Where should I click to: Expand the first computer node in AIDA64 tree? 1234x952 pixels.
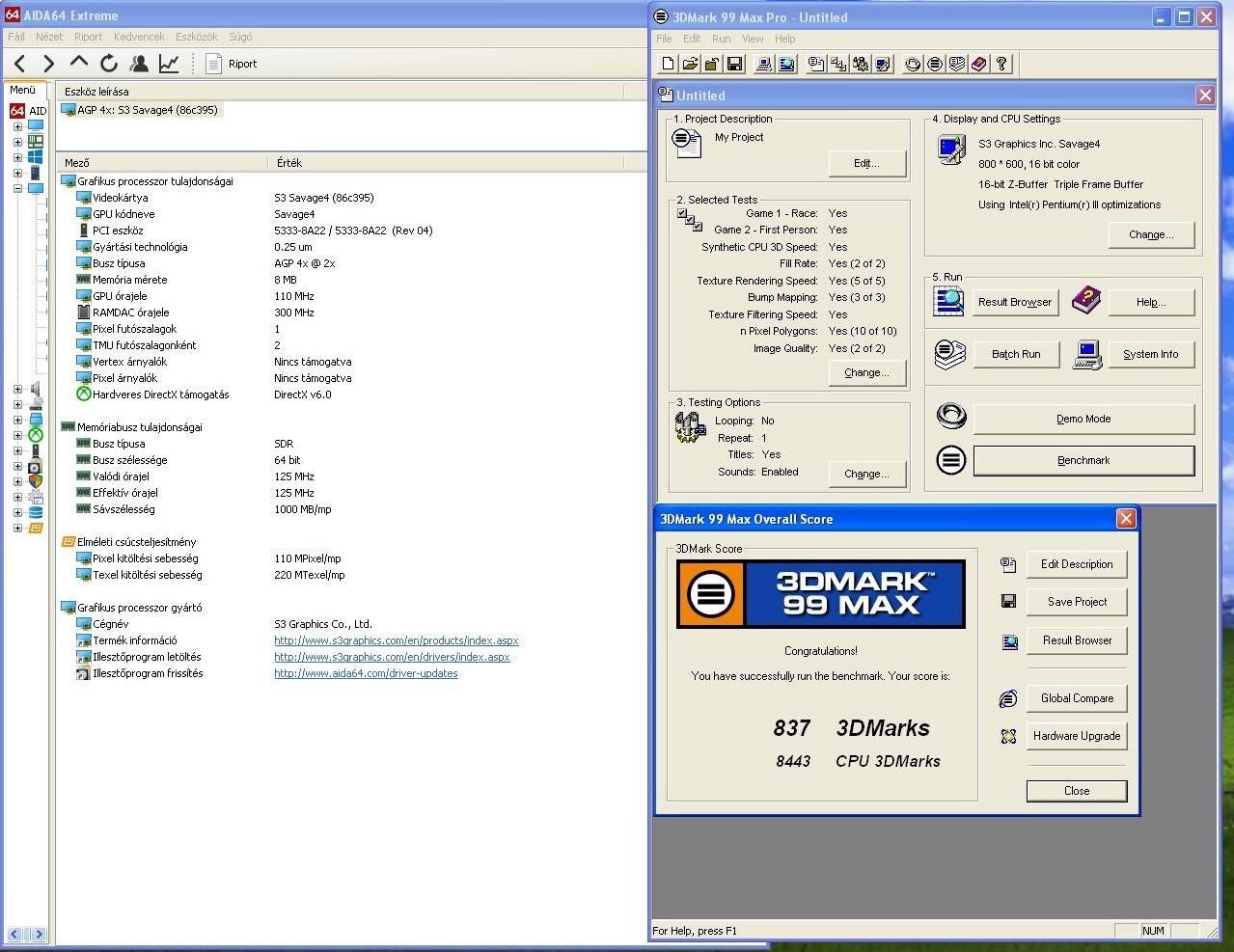tap(17, 126)
